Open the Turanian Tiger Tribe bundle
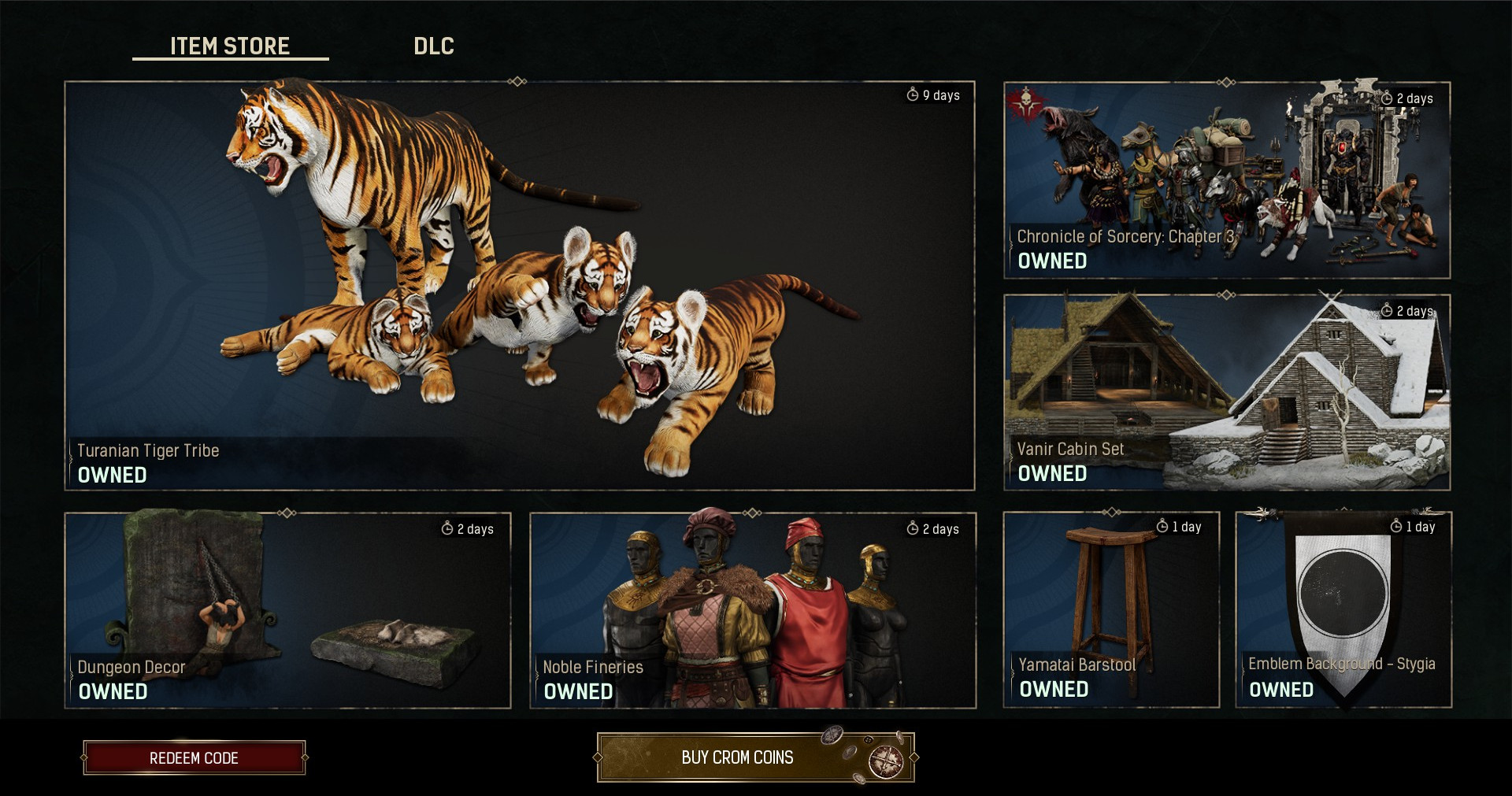1512x796 pixels. click(x=520, y=286)
